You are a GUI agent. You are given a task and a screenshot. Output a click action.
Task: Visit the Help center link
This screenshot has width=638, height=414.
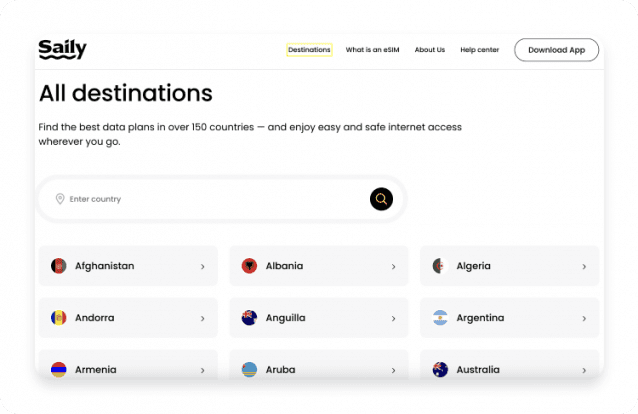pyautogui.click(x=479, y=50)
